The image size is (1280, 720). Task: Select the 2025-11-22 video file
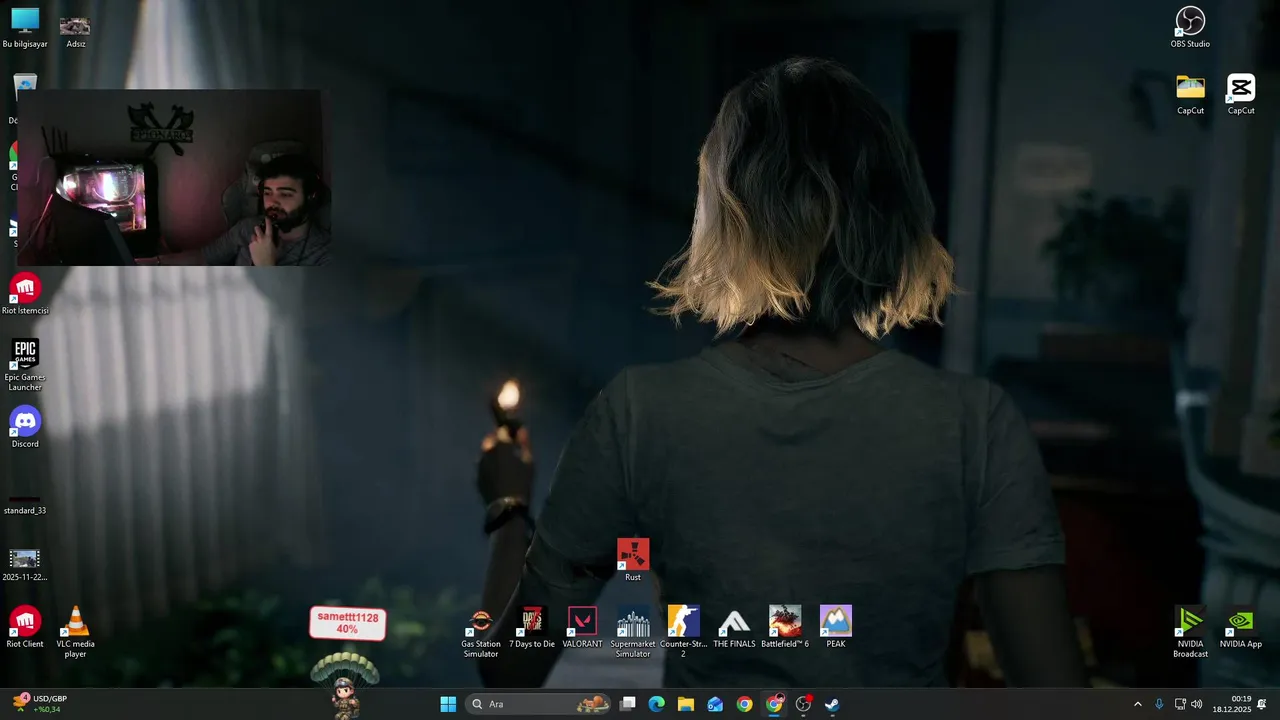[x=25, y=565]
